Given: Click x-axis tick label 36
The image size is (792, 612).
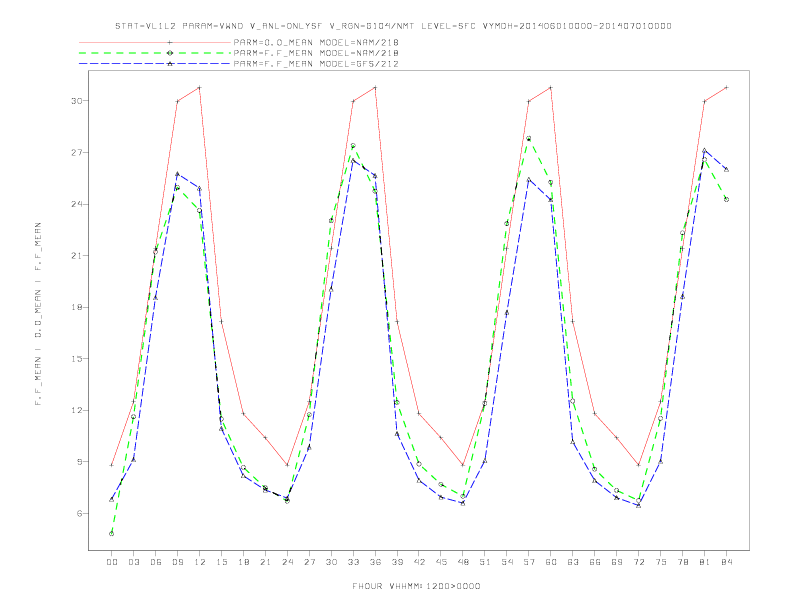Looking at the screenshot, I should click(x=375, y=562).
